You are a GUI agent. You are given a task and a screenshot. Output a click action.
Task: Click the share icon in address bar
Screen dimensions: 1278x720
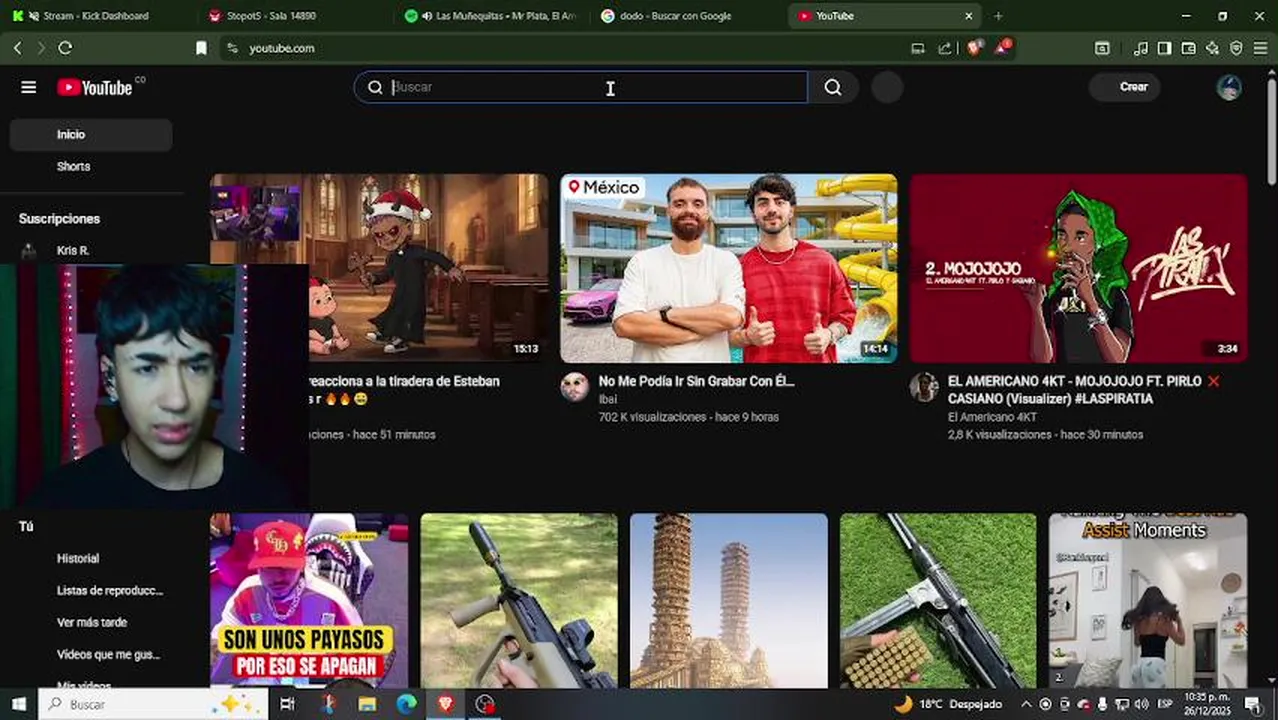[x=945, y=48]
